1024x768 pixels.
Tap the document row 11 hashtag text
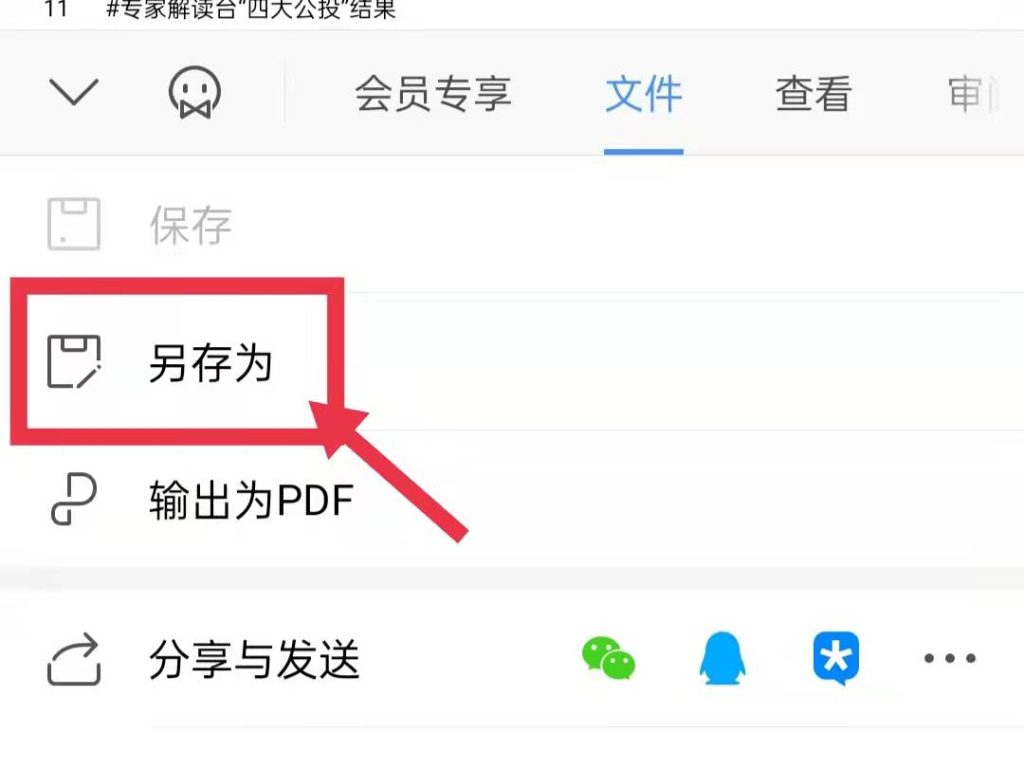point(251,9)
